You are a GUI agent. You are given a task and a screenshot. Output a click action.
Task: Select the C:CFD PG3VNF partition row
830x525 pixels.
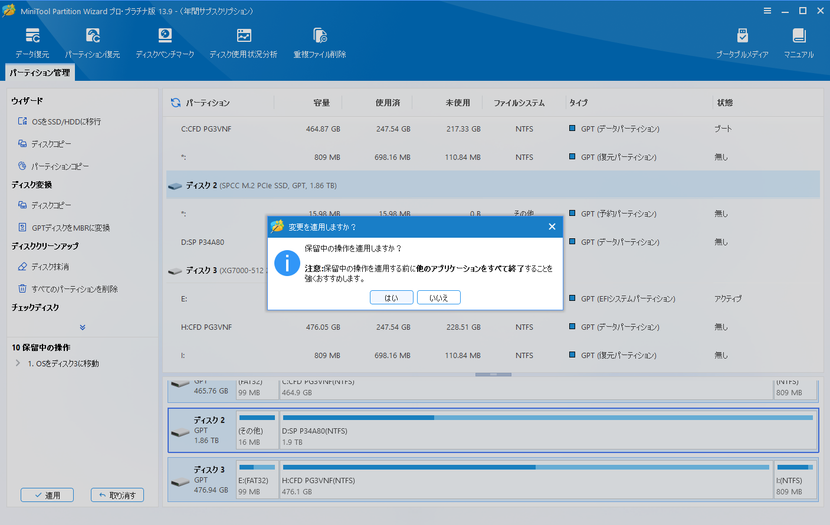pos(493,129)
